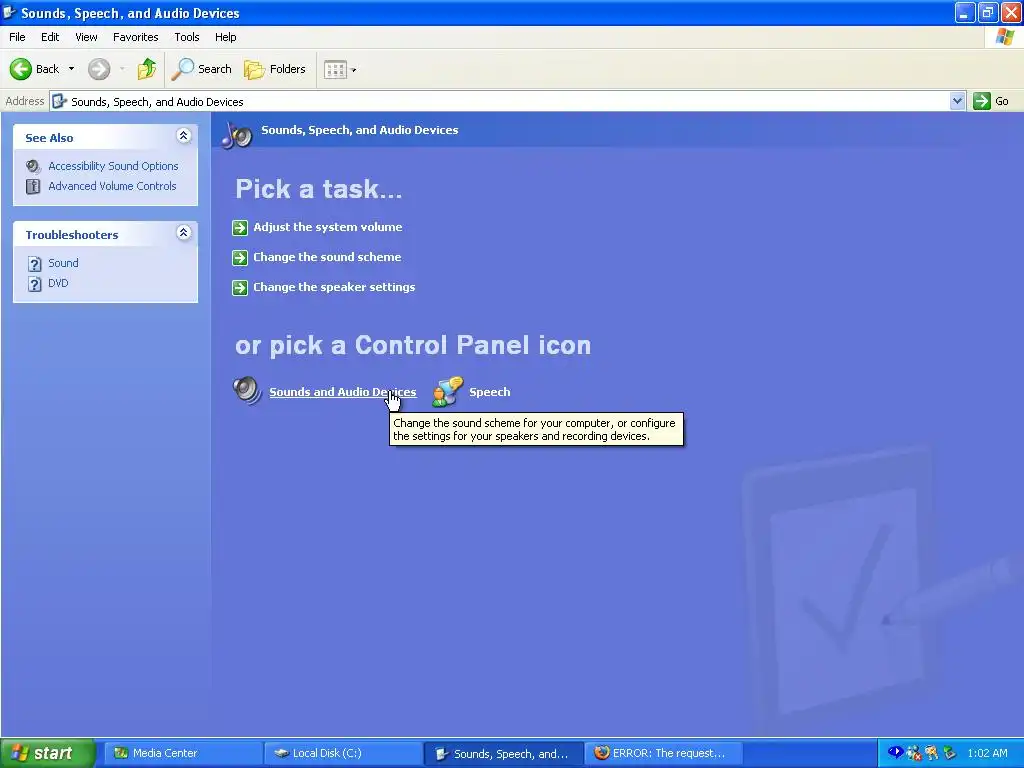Click the second system tray icon
Screen dimensions: 1024x768
pyautogui.click(x=914, y=753)
